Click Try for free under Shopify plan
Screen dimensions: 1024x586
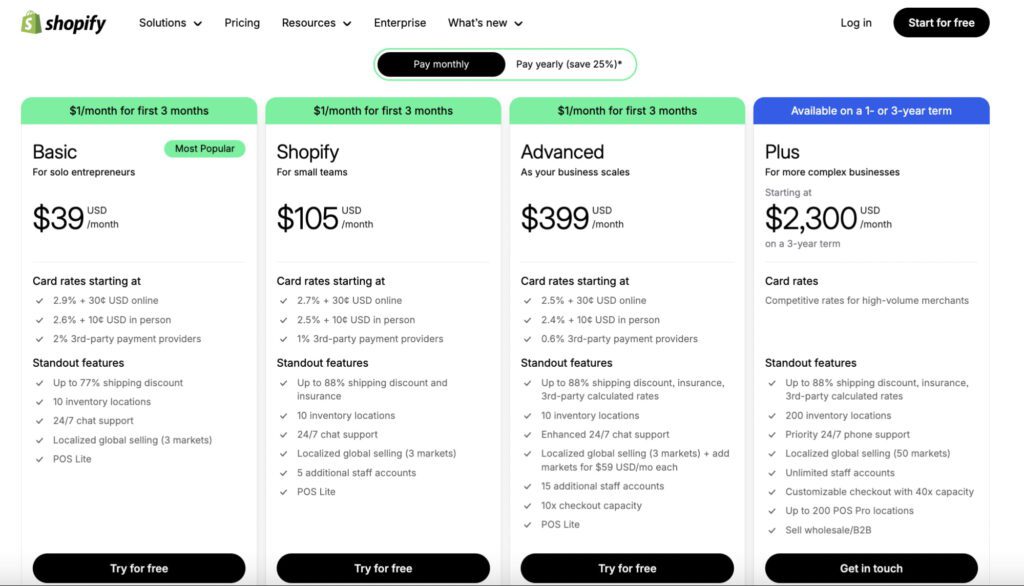coord(383,568)
